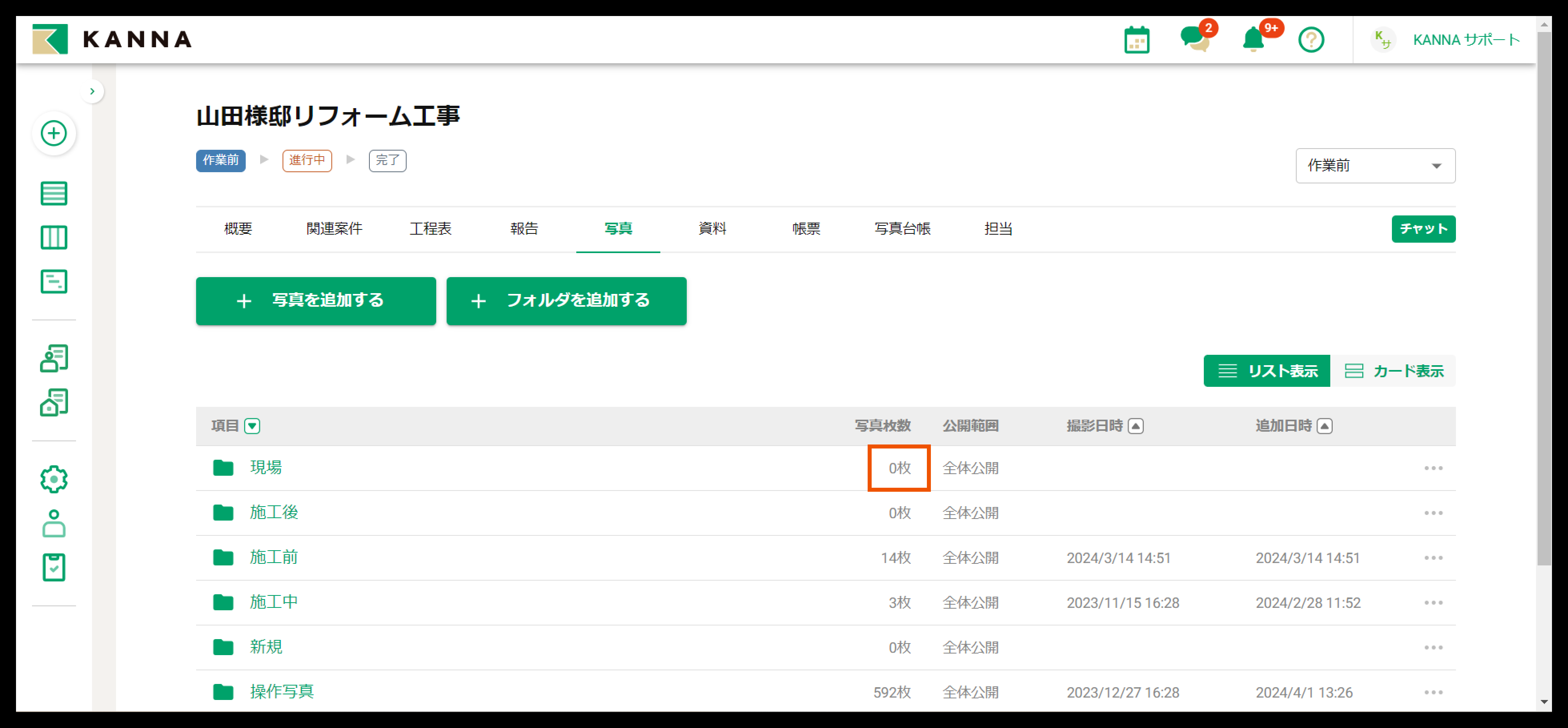Toggle 撮影日時 sort order arrow
The height and width of the screenshot is (728, 1568).
coord(1135,426)
